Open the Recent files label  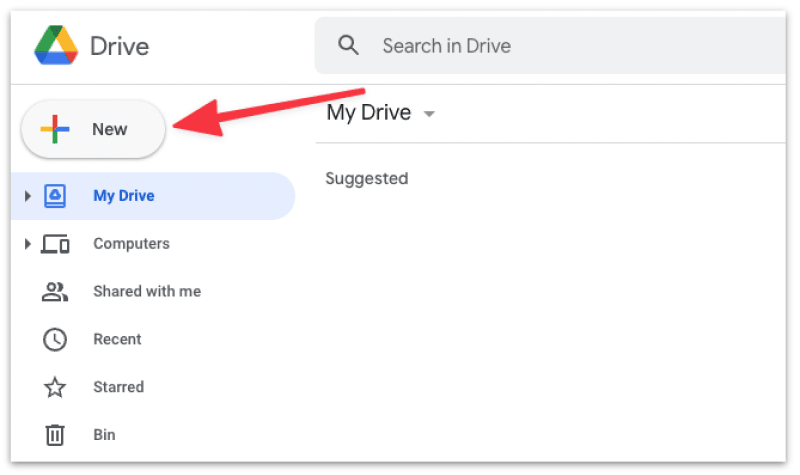click(117, 339)
